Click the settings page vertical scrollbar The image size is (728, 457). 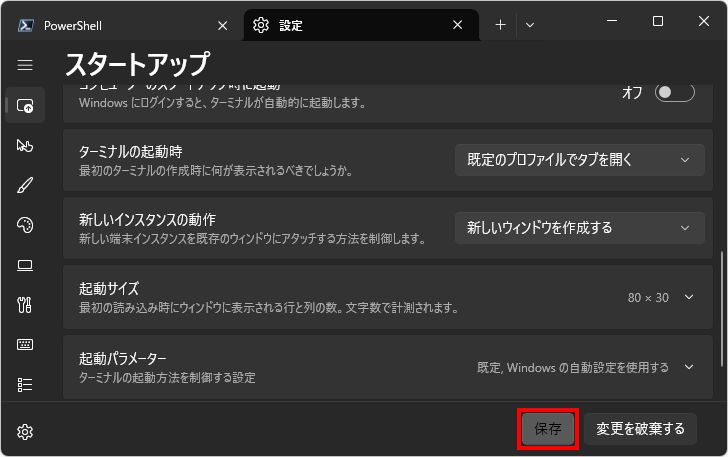722,309
